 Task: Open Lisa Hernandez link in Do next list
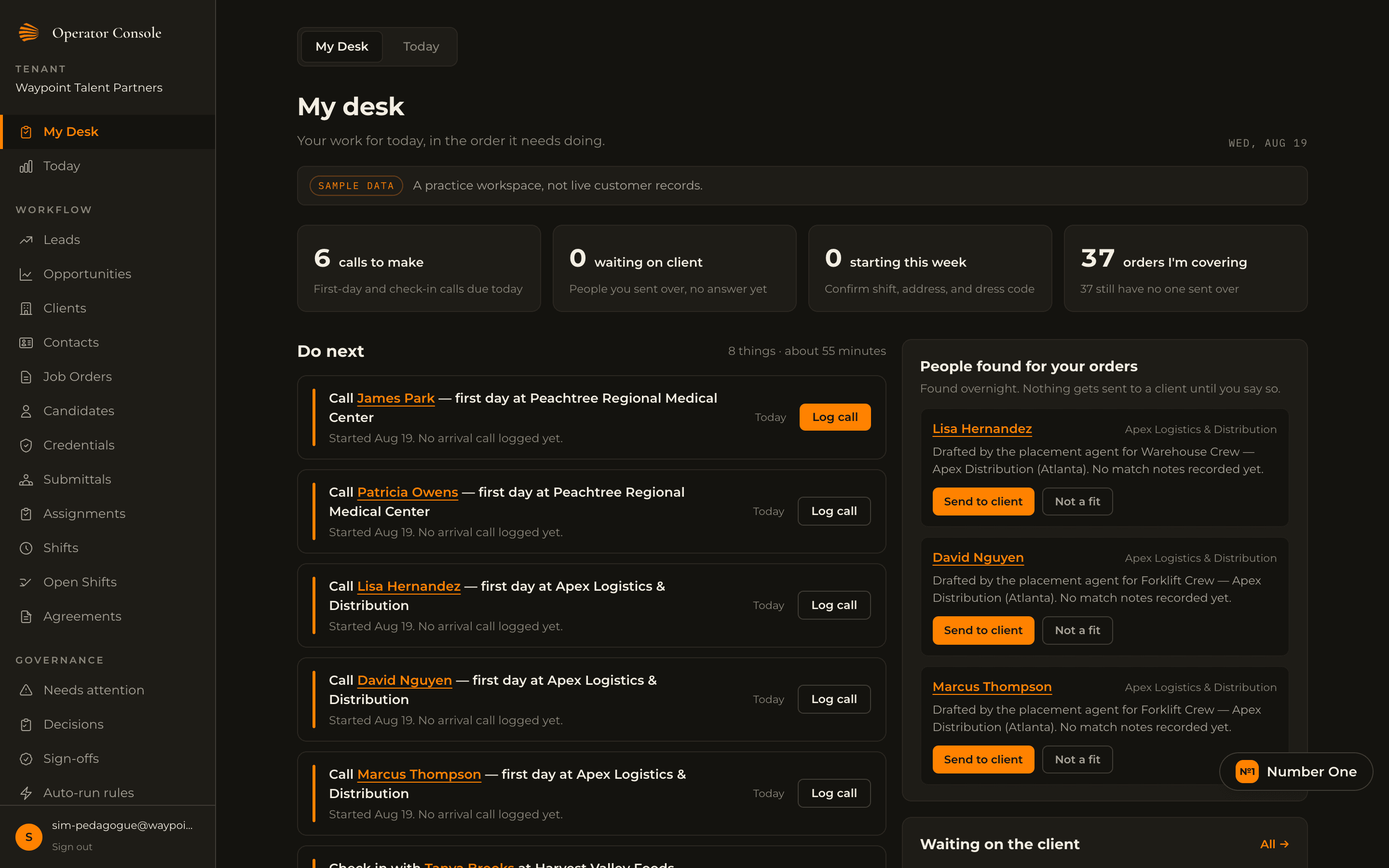point(409,587)
